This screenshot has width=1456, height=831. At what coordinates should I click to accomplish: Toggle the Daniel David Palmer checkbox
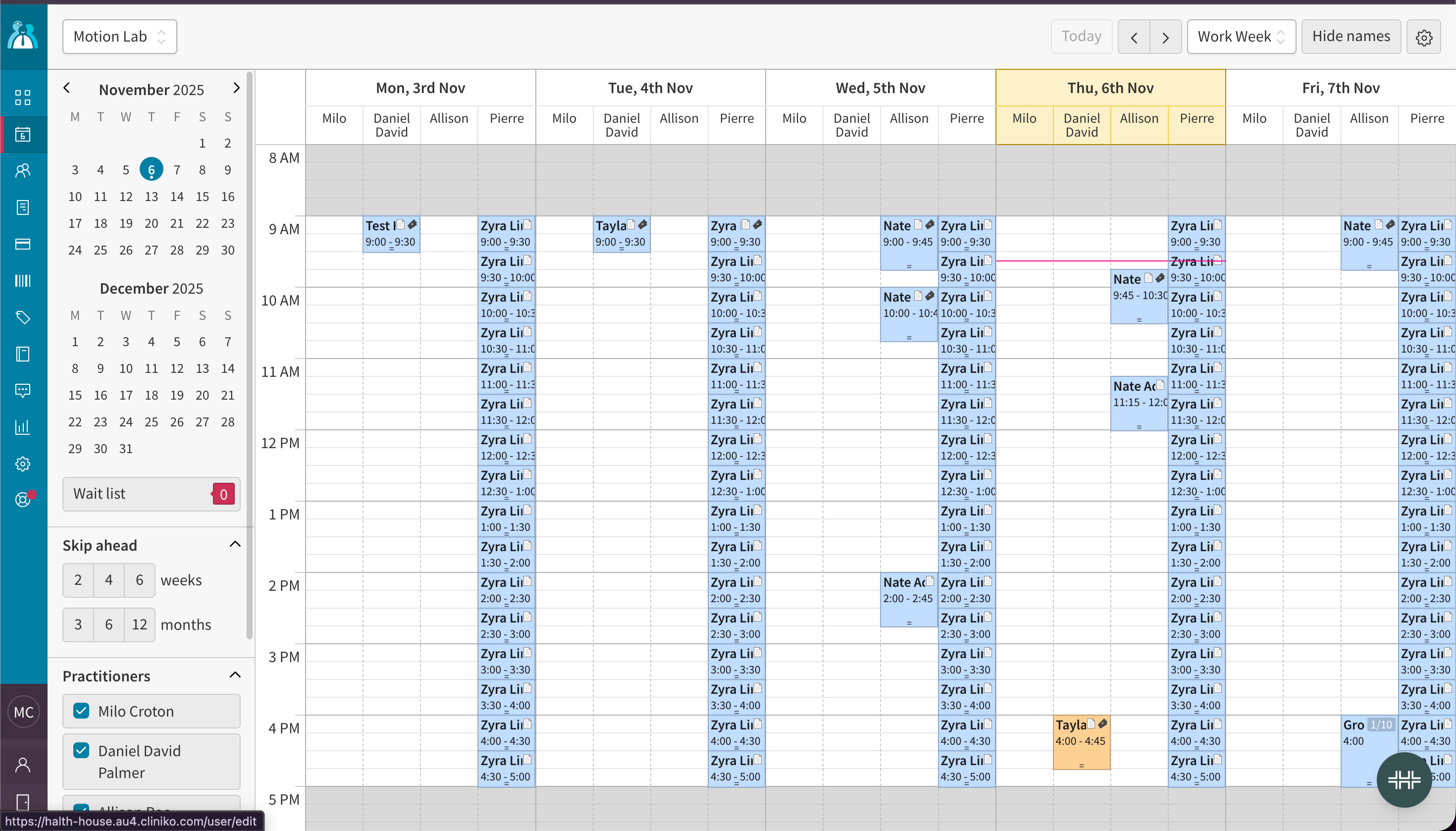click(81, 750)
